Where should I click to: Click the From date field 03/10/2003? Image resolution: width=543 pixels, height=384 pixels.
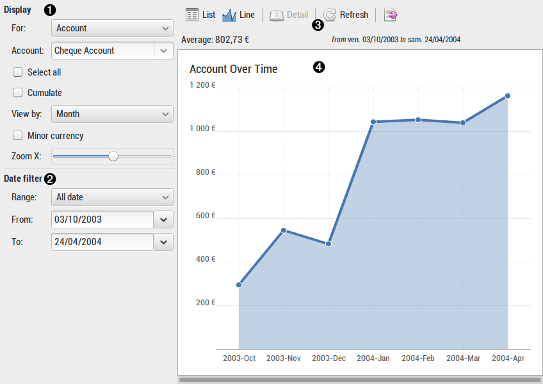click(x=102, y=220)
